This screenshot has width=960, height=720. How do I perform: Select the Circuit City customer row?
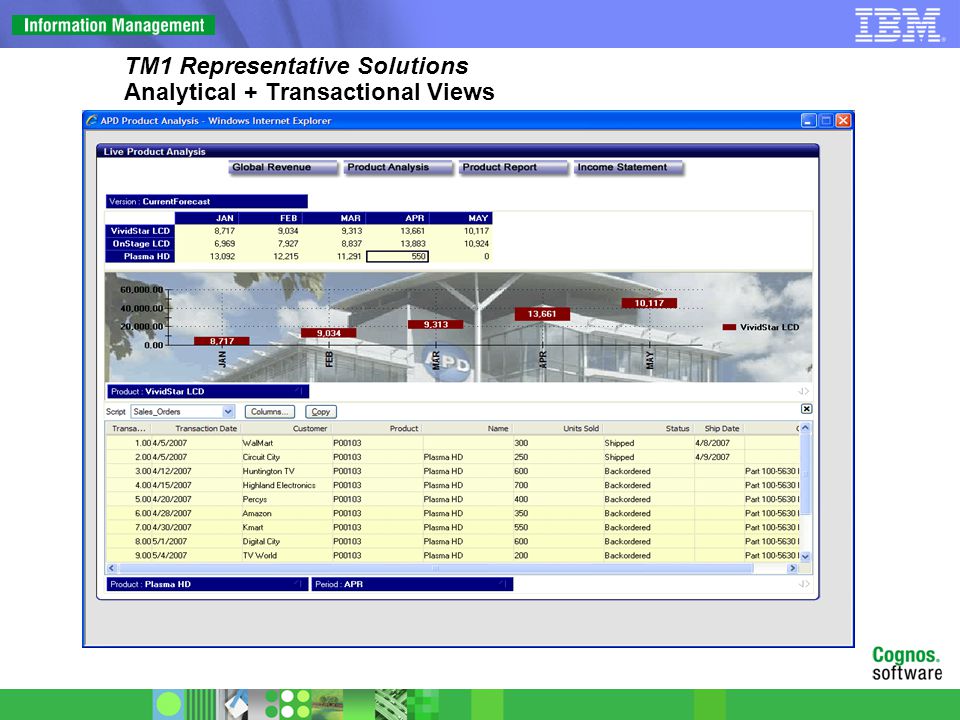(x=452, y=457)
